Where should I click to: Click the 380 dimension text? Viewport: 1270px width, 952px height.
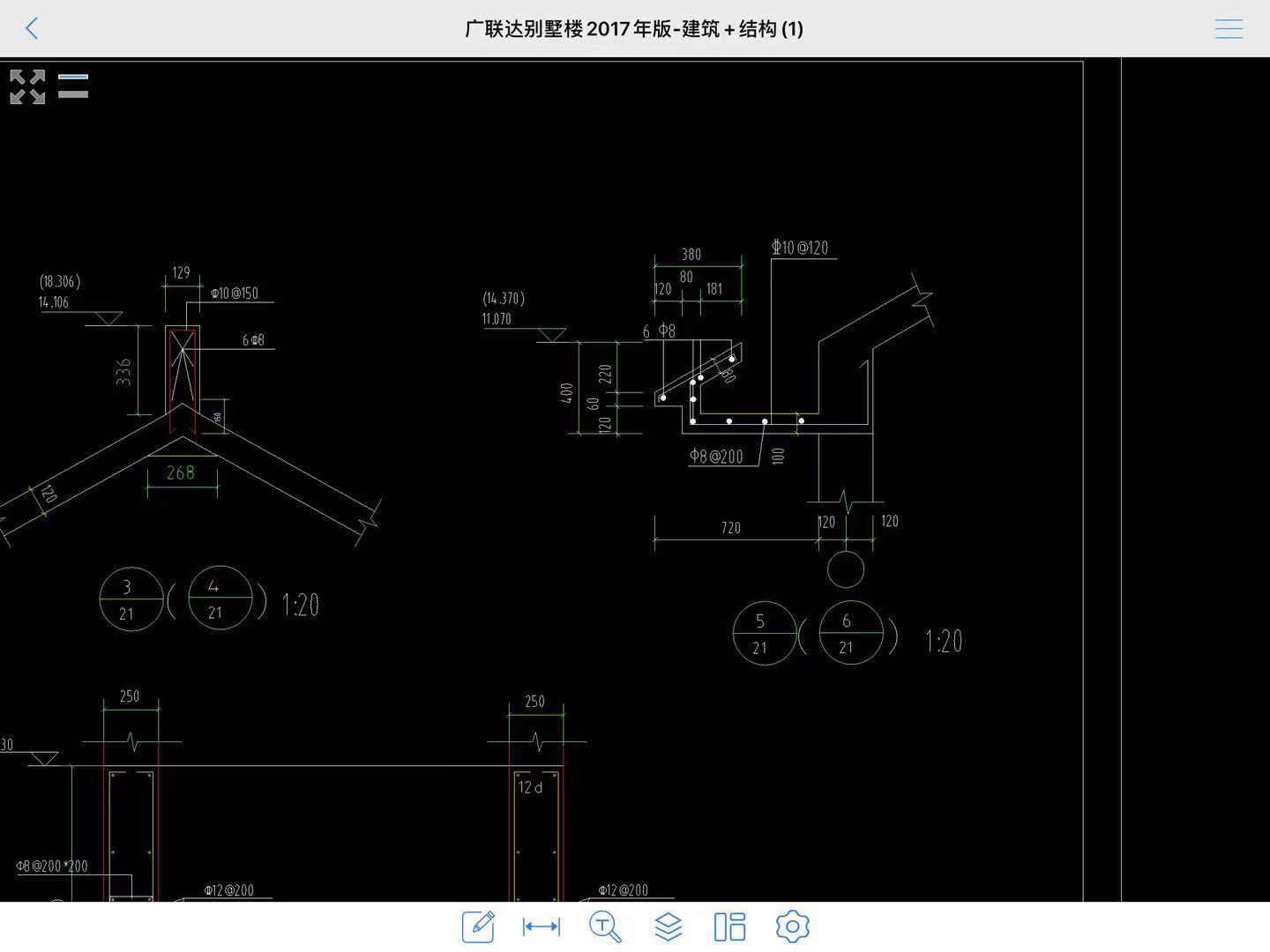click(691, 255)
